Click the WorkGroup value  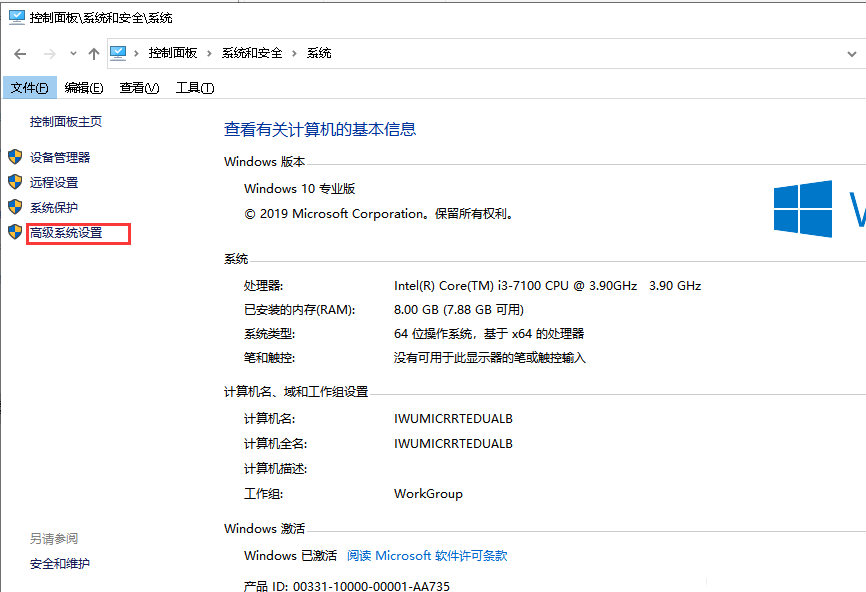[x=428, y=494]
